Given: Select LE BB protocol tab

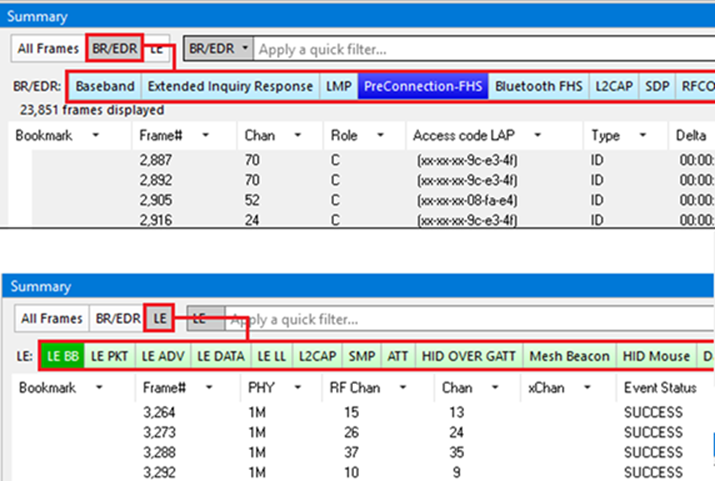Looking at the screenshot, I should point(63,356).
